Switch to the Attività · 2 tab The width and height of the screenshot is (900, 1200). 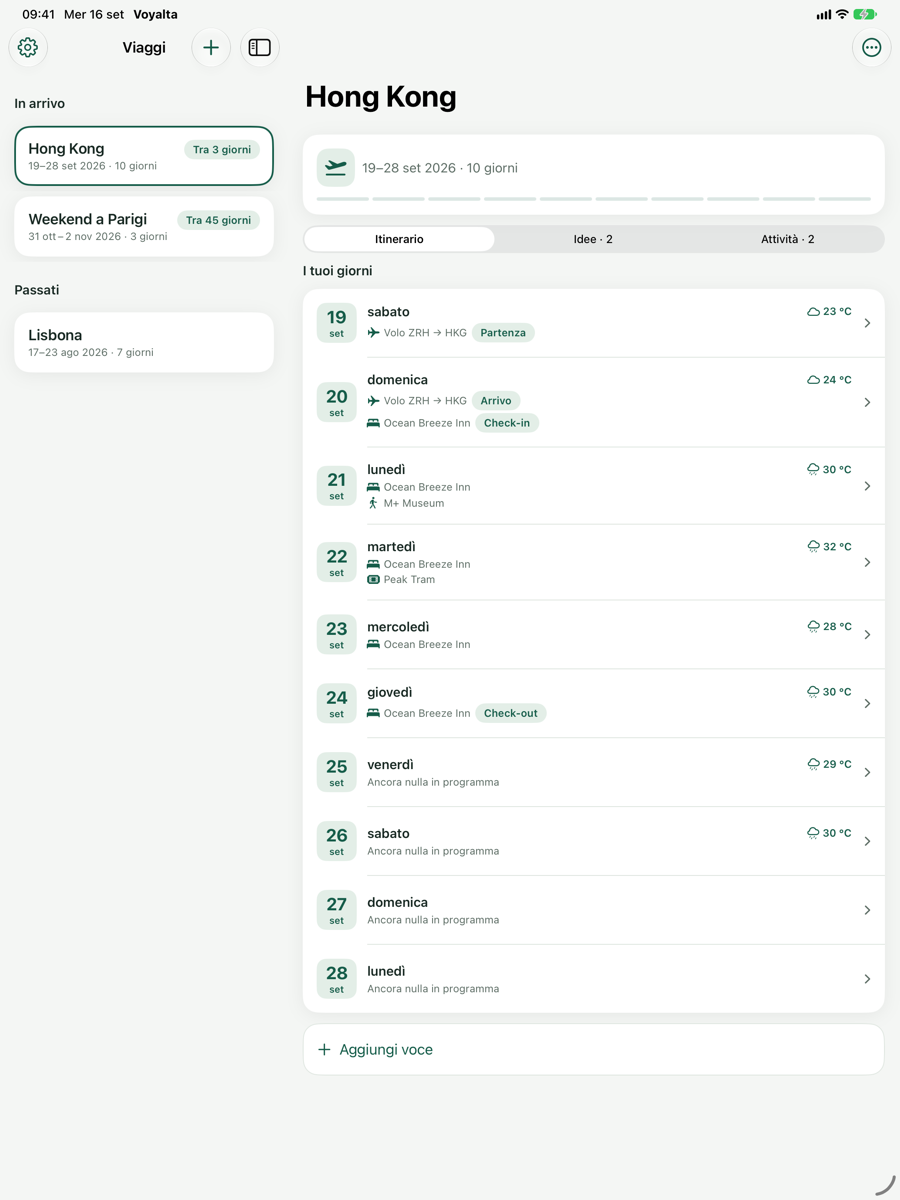(787, 239)
